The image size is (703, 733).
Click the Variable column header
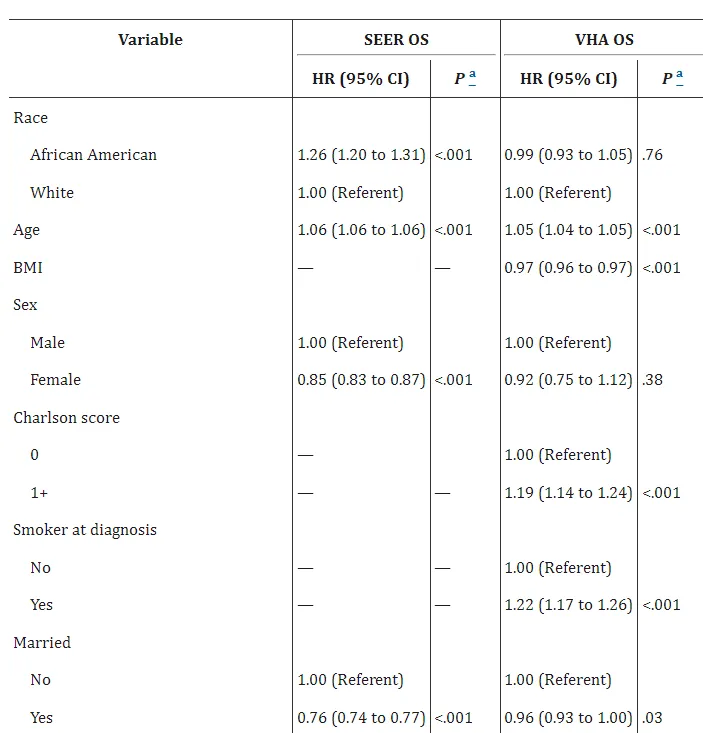point(150,40)
